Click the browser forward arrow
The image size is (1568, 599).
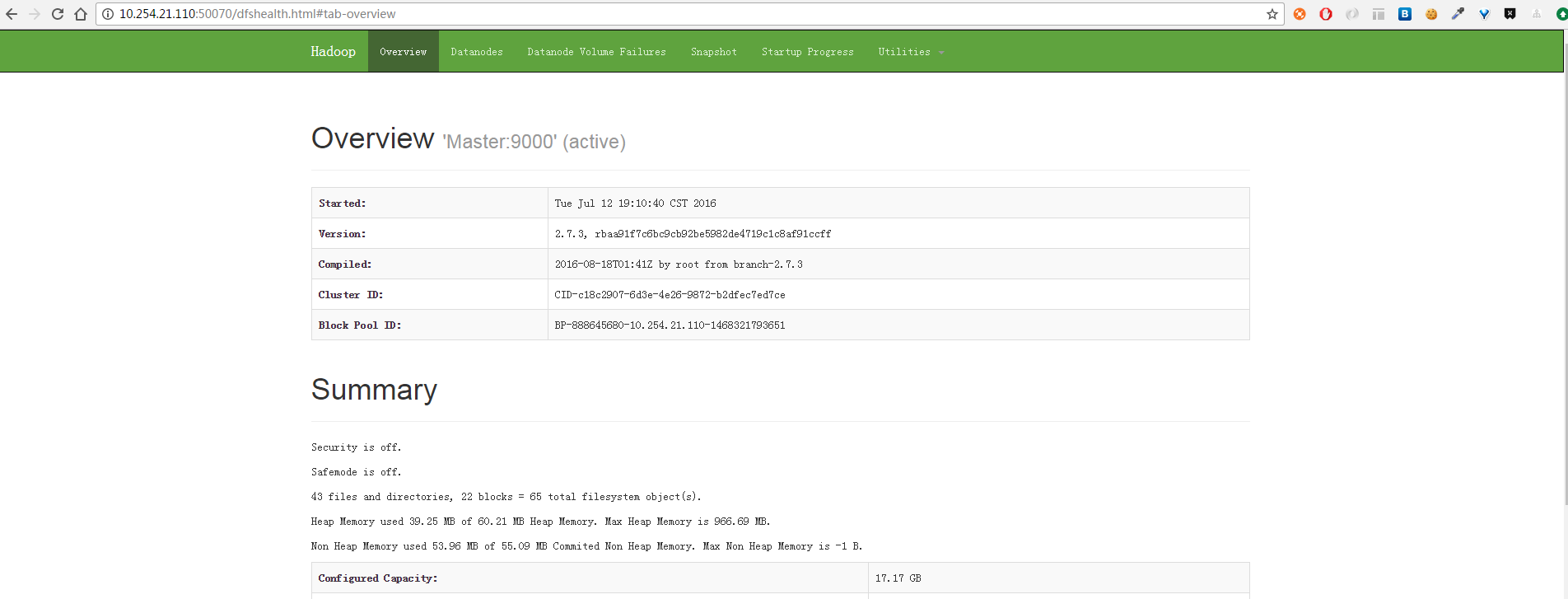(35, 14)
